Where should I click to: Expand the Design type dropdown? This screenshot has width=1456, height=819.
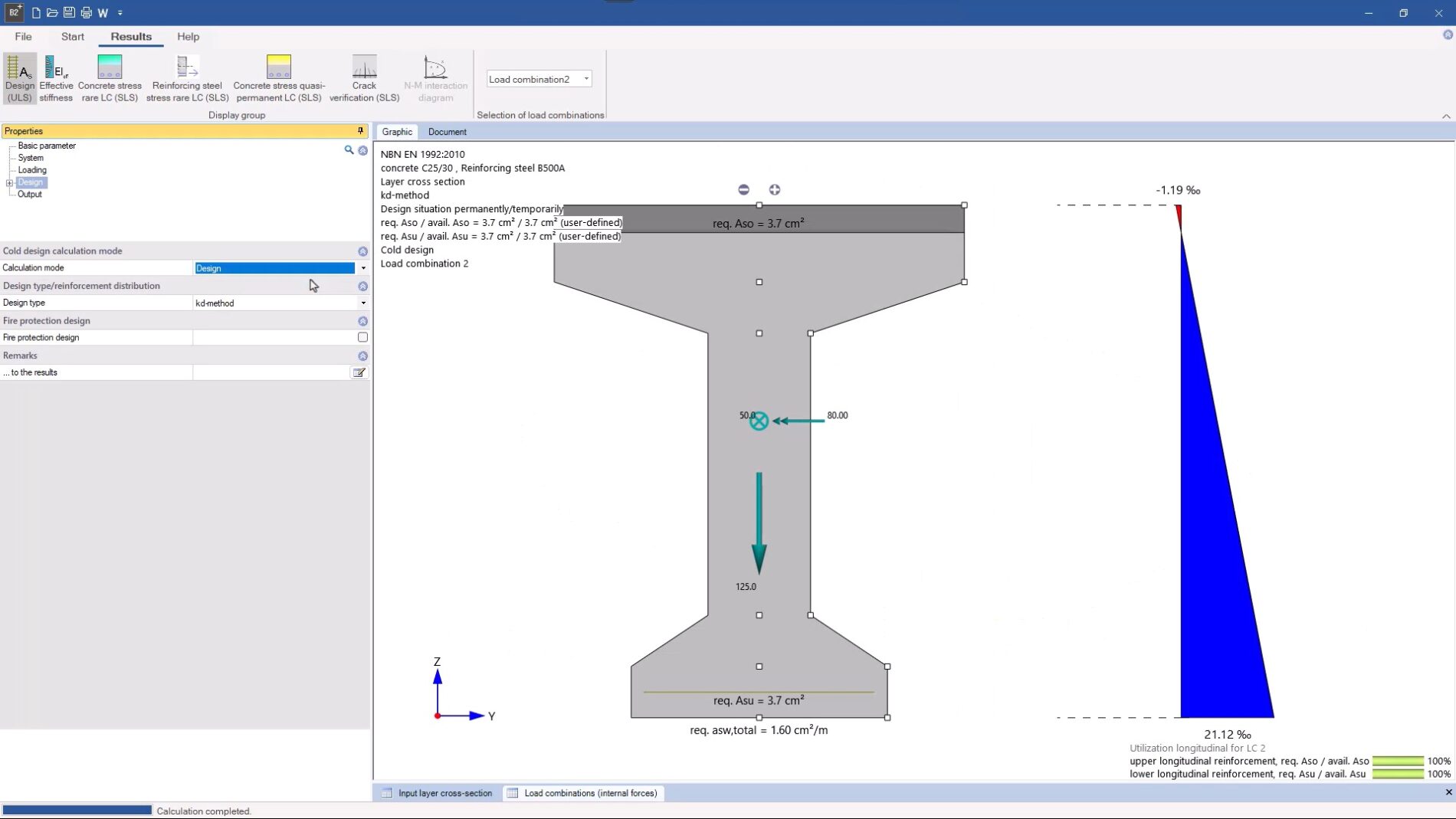[363, 303]
